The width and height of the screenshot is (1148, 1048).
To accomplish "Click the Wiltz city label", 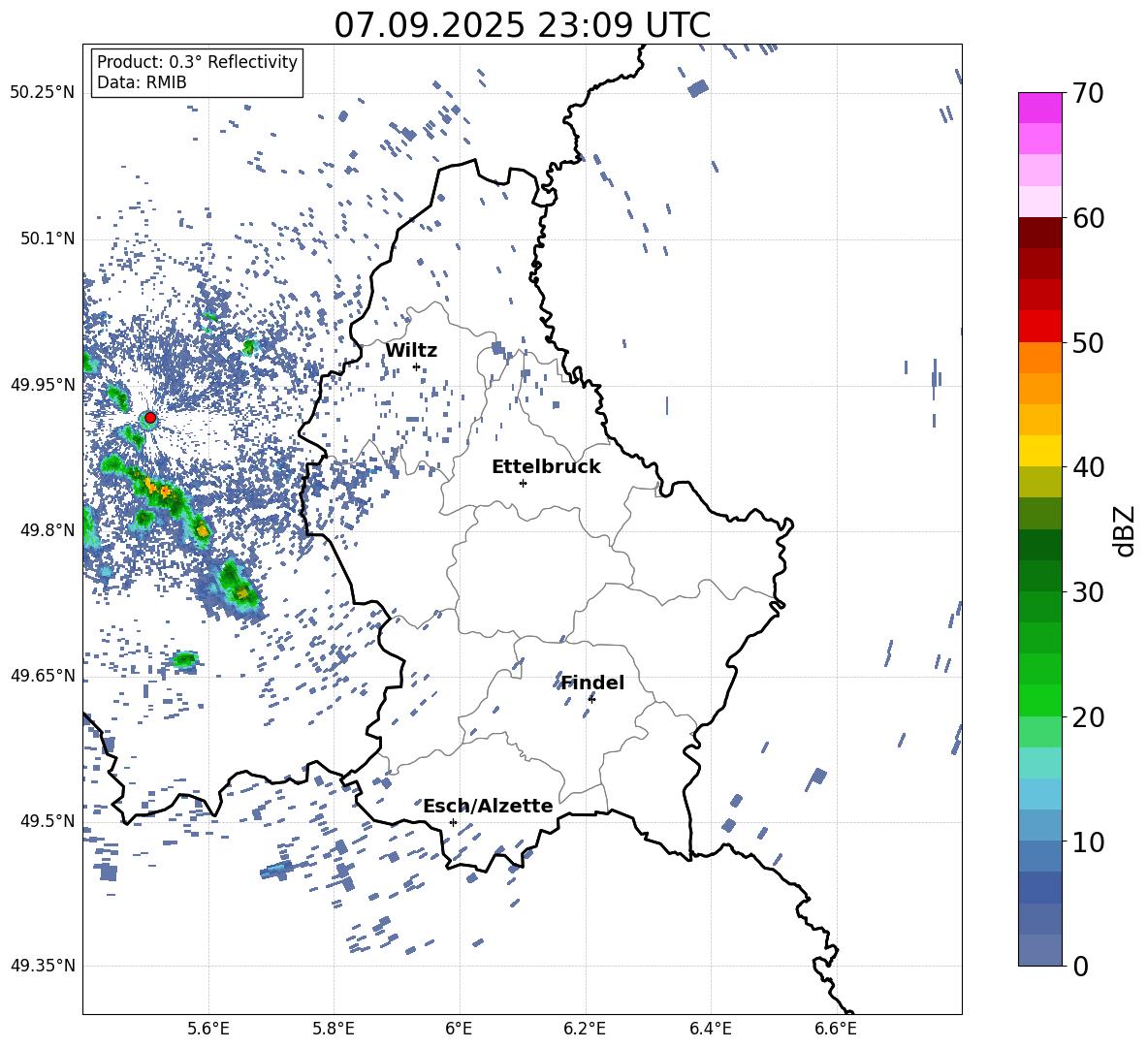I will point(411,351).
